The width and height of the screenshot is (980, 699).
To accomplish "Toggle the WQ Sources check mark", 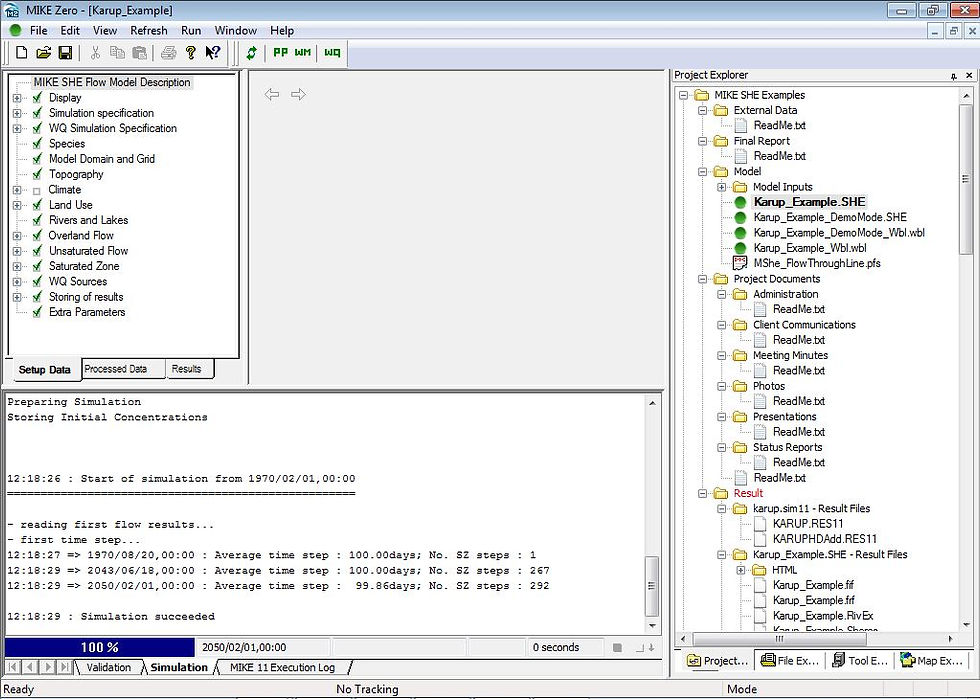I will [x=38, y=281].
